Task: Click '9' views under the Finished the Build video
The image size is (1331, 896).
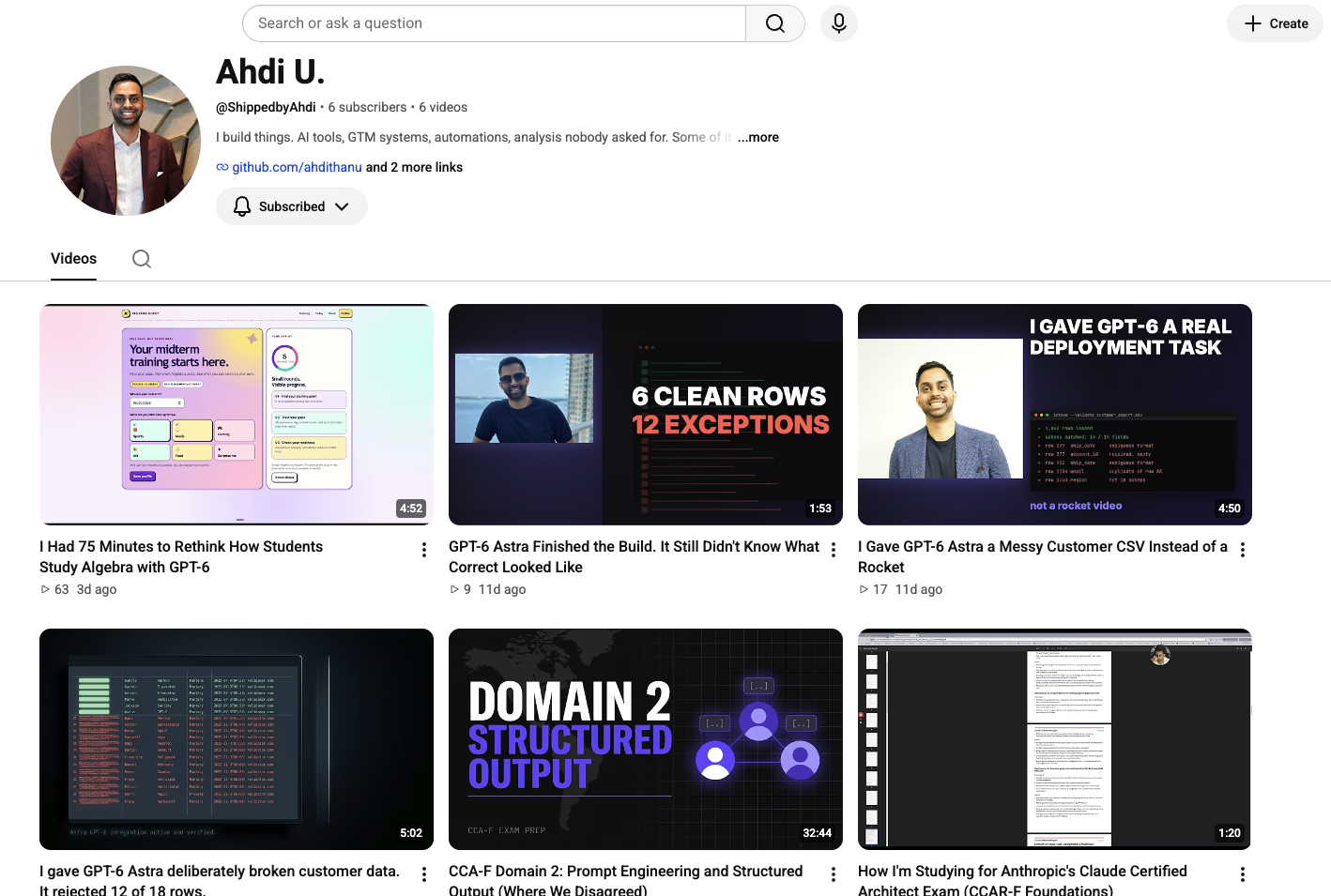Action: pyautogui.click(x=467, y=589)
